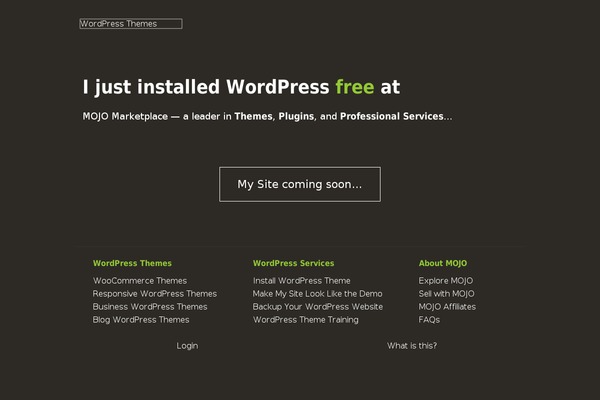Image resolution: width=600 pixels, height=400 pixels.
Task: Open Backup Your WordPress Website link
Action: 318,307
